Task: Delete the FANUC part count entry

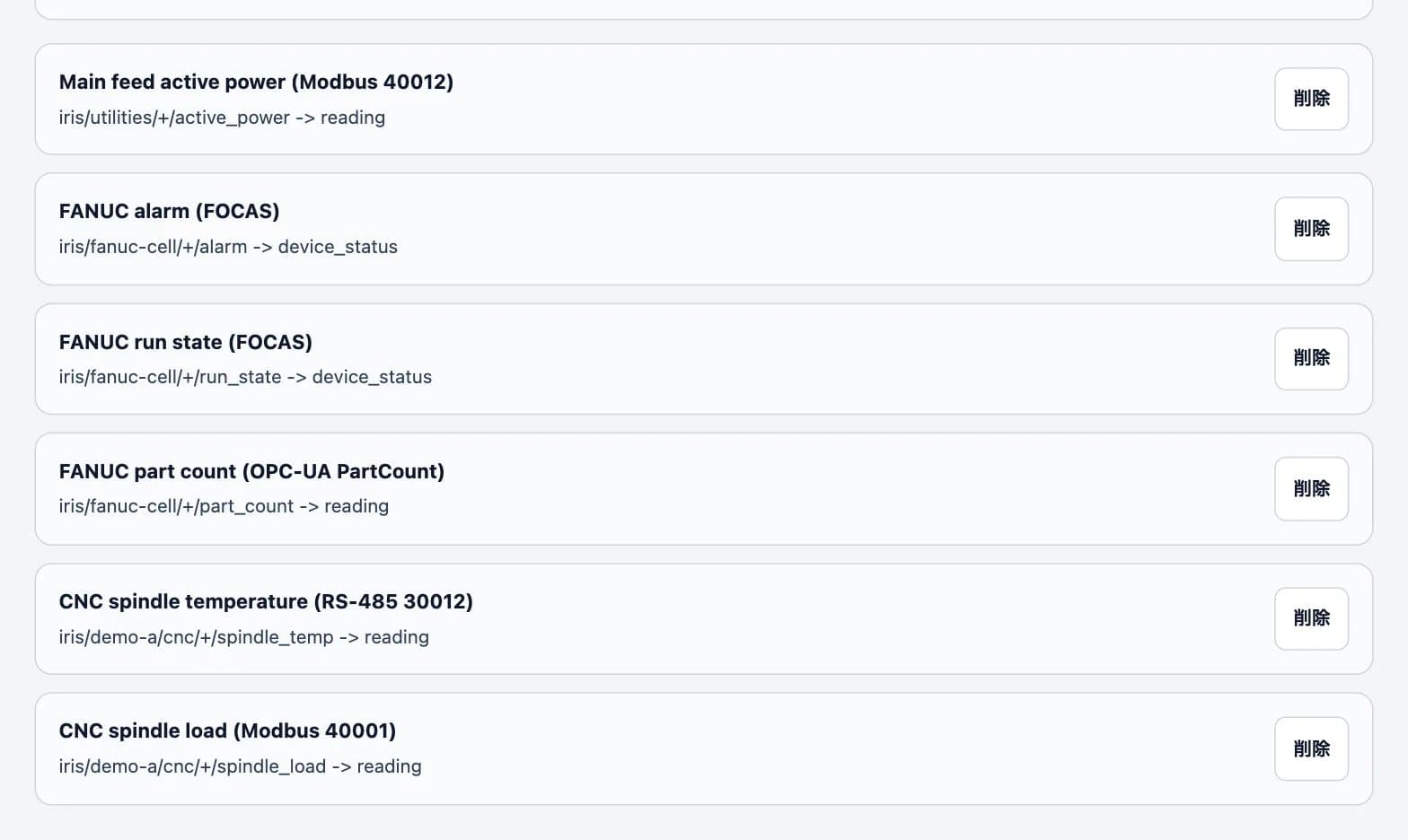Action: [1311, 488]
